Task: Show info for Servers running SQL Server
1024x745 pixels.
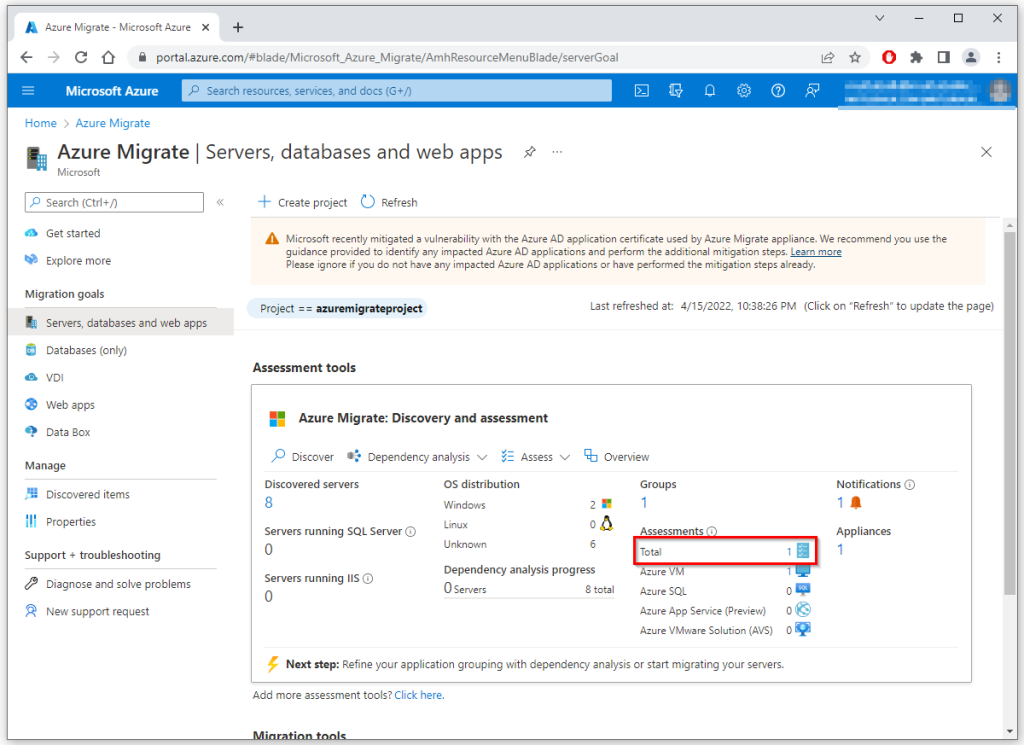Action: tap(410, 531)
